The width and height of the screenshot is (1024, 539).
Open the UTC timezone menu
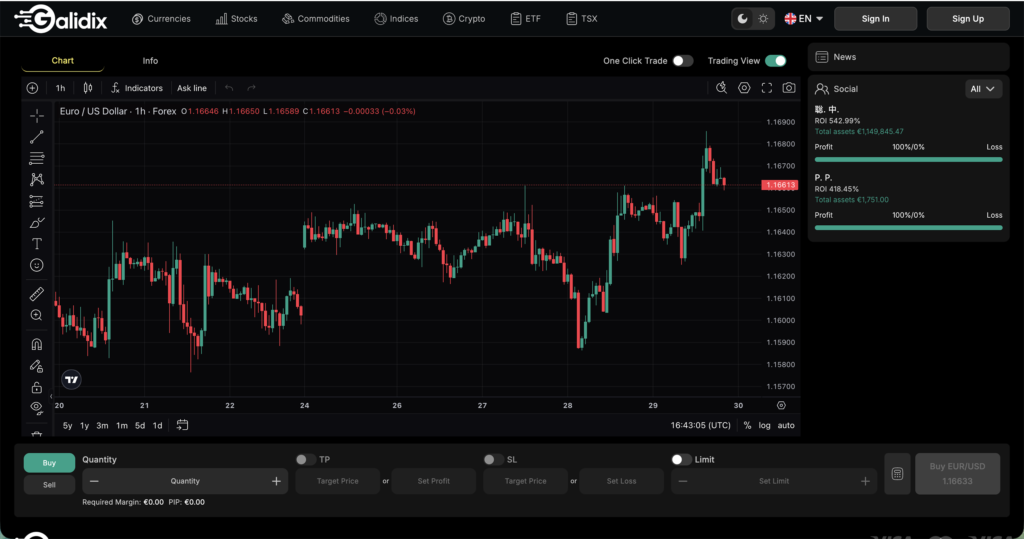pyautogui.click(x=700, y=425)
